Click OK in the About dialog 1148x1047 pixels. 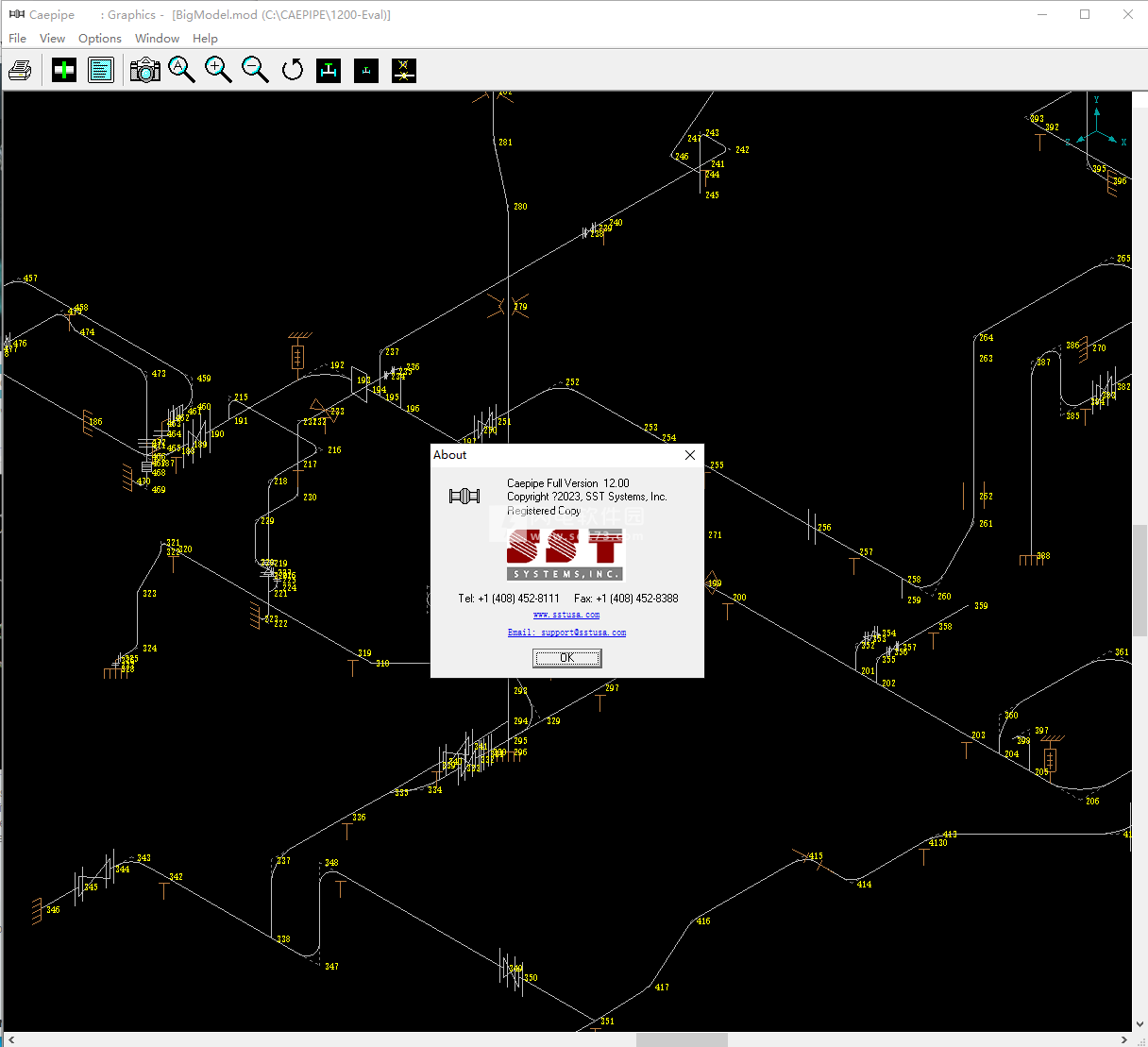pos(566,658)
